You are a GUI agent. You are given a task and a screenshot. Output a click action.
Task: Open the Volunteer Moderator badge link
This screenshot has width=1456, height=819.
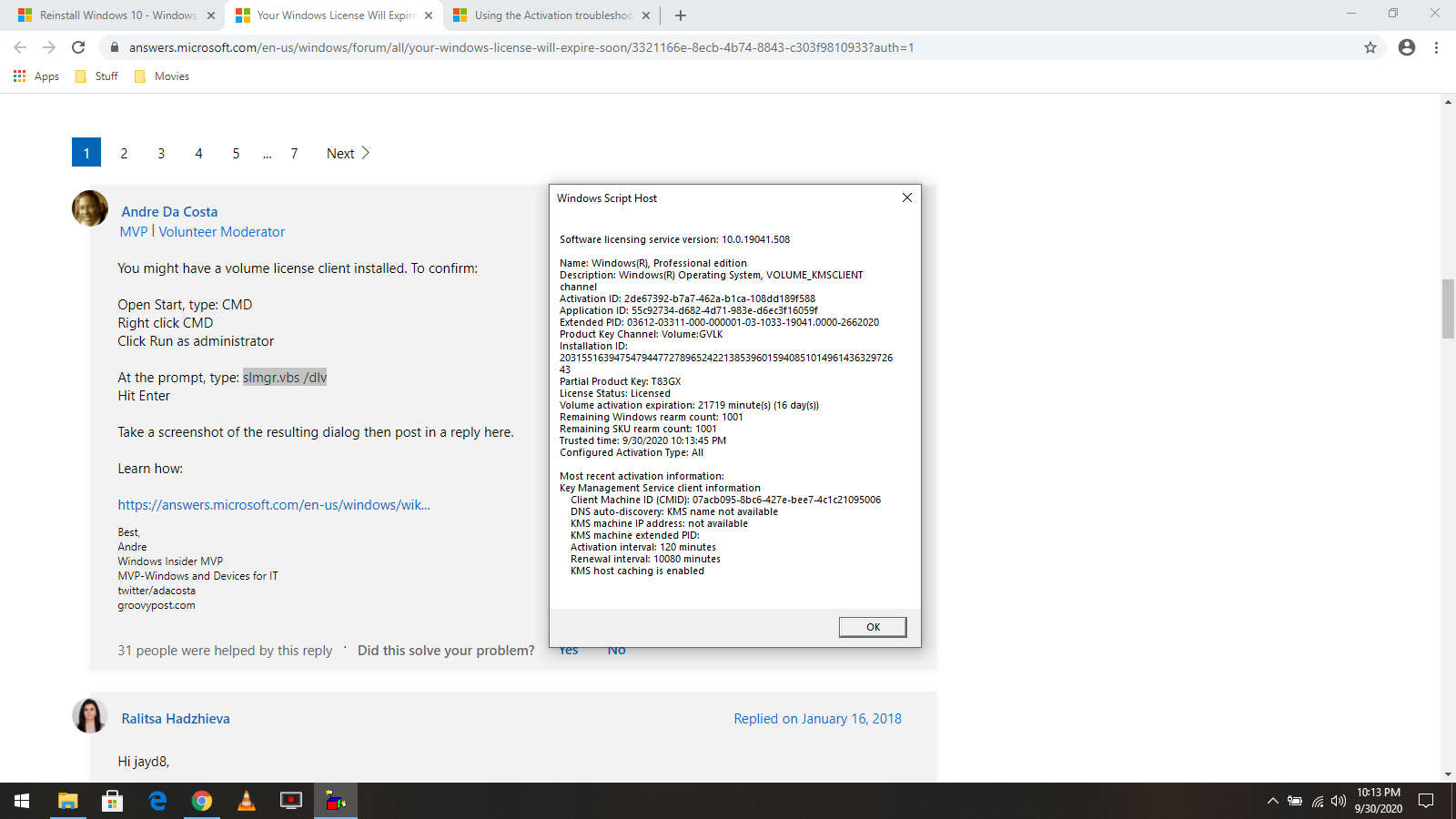[222, 232]
